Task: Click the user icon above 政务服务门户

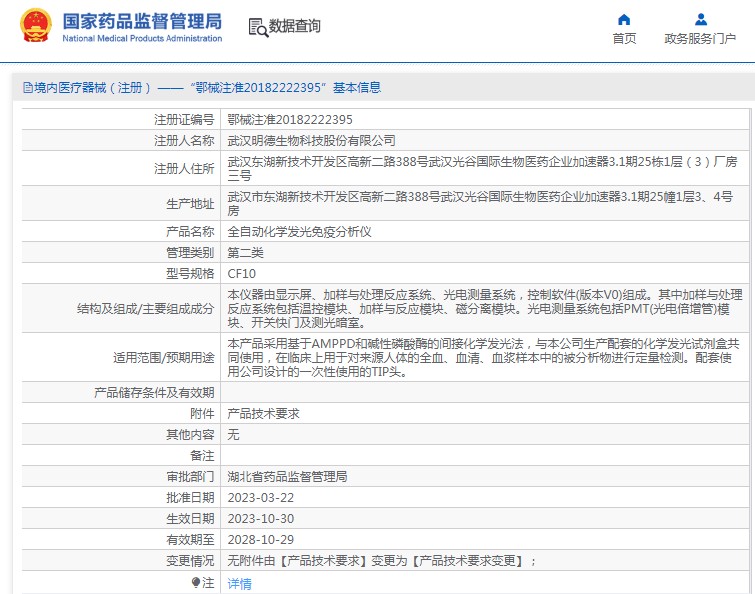Action: click(x=701, y=19)
